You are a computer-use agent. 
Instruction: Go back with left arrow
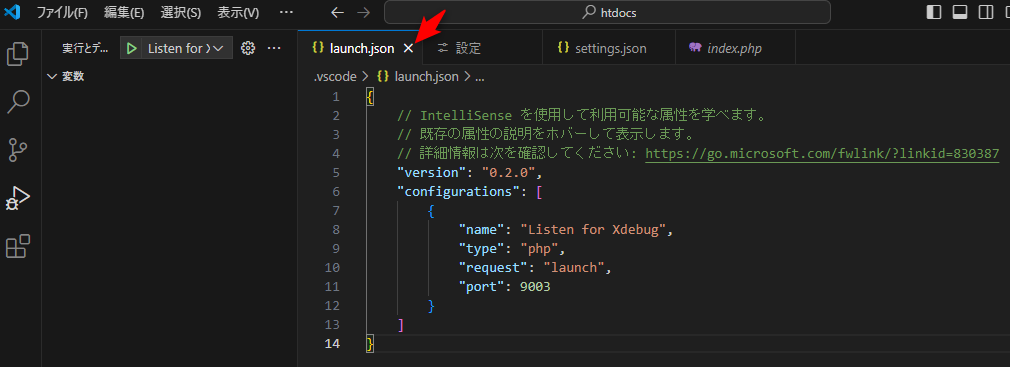click(x=336, y=12)
